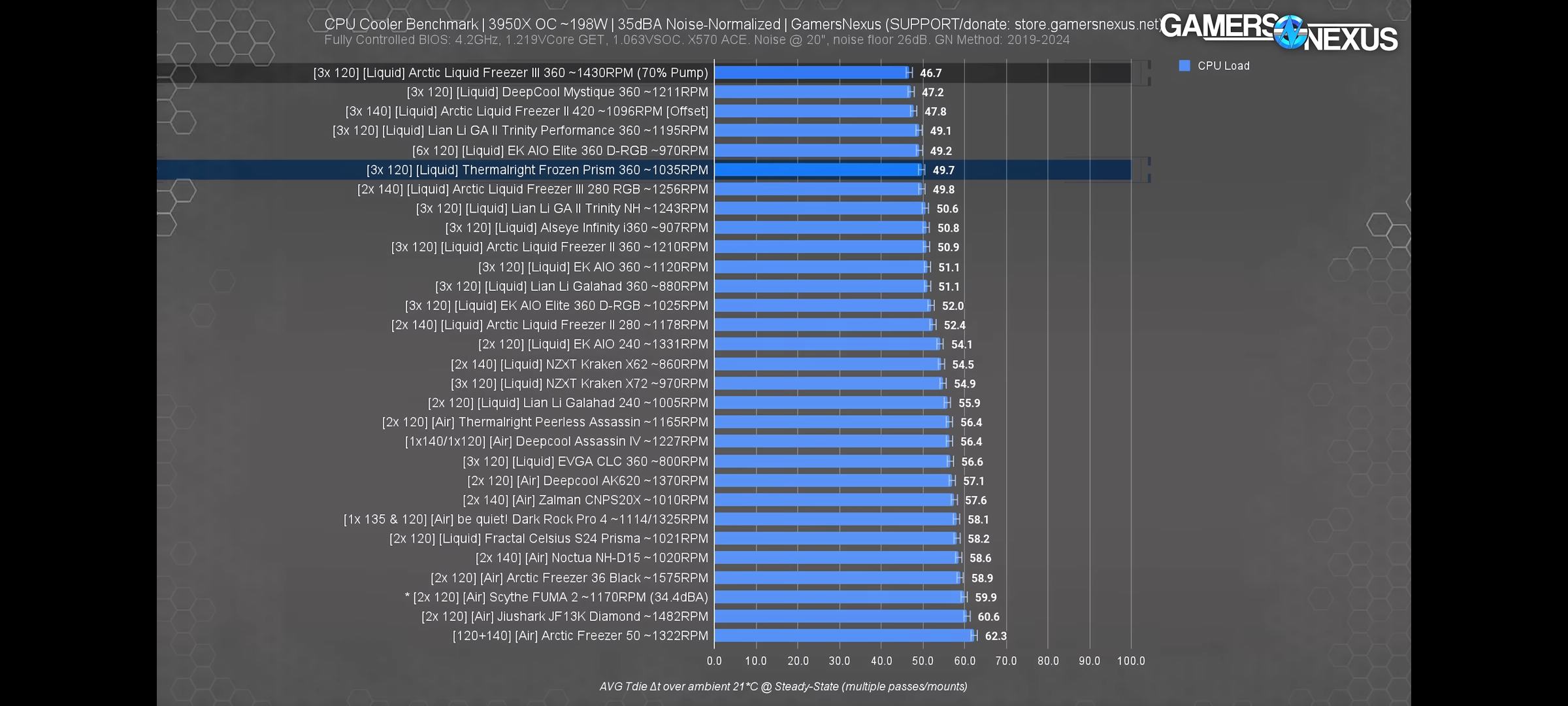Screen dimensions: 1568x706
Task: Select the NZXT Kraken X62 label
Action: tap(580, 364)
